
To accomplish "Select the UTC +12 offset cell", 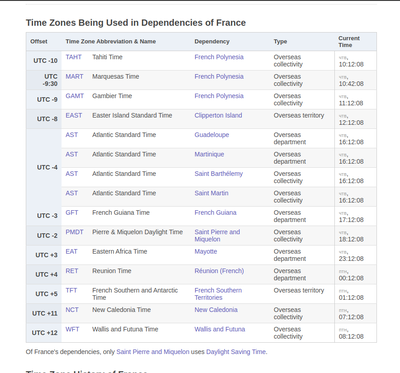I will point(44,333).
